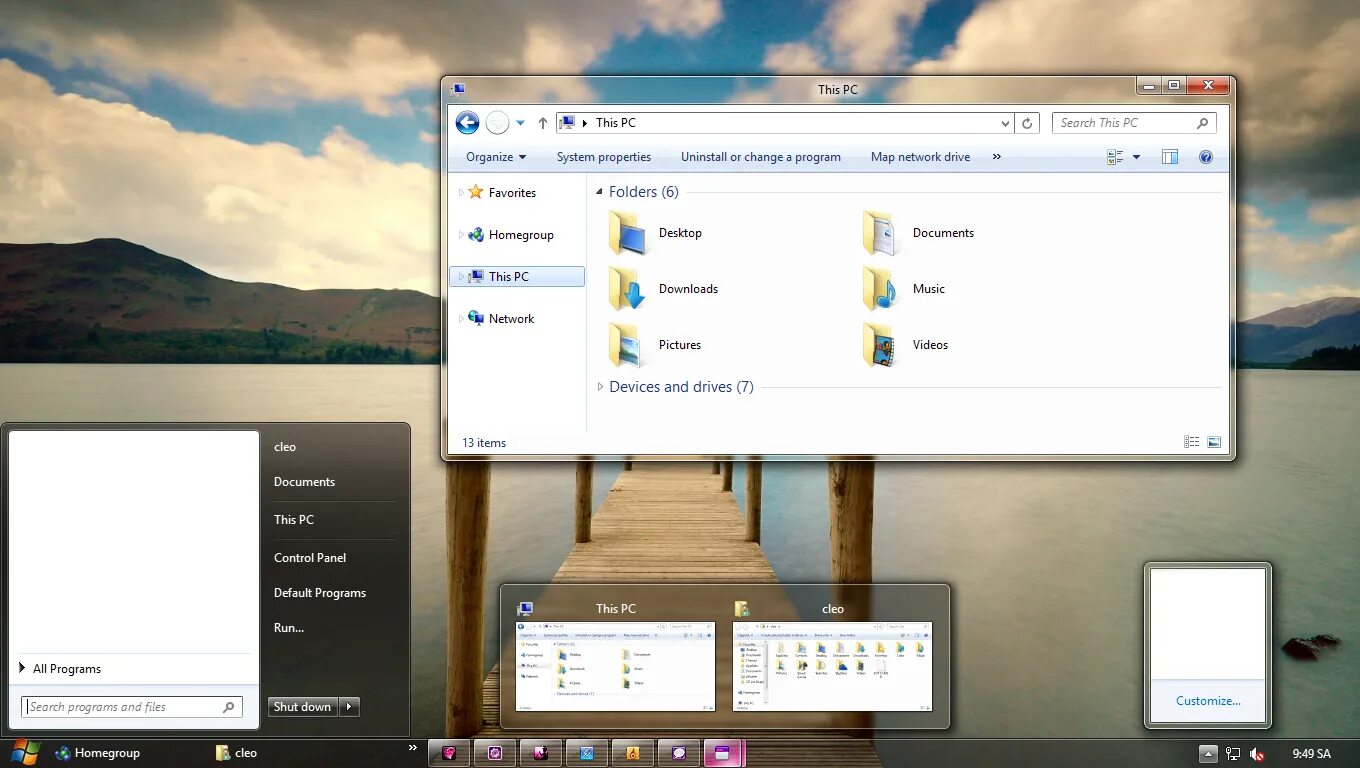
Task: Open help with the question mark icon
Action: click(x=1205, y=157)
